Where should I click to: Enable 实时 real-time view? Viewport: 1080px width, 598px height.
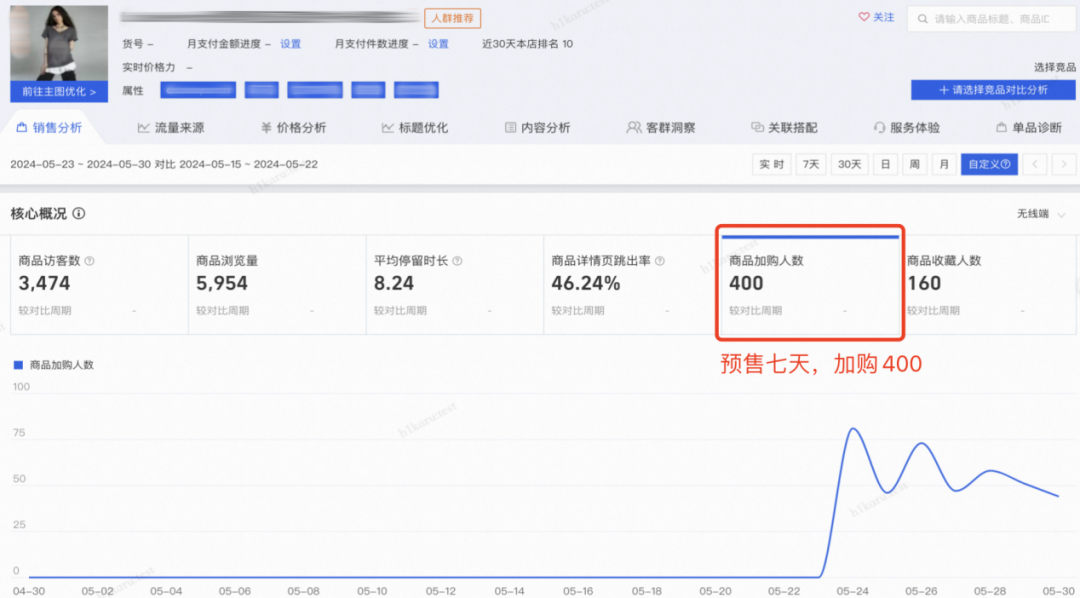[771, 163]
